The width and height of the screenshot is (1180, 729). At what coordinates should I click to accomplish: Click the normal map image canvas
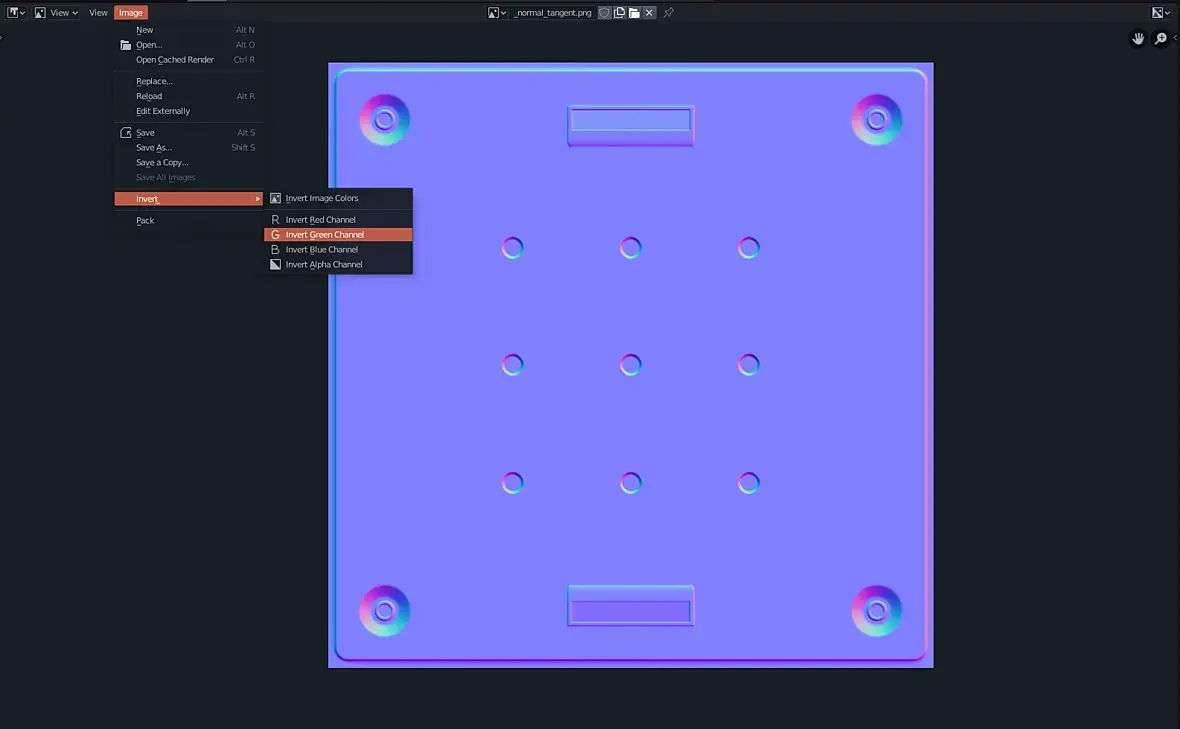click(631, 366)
